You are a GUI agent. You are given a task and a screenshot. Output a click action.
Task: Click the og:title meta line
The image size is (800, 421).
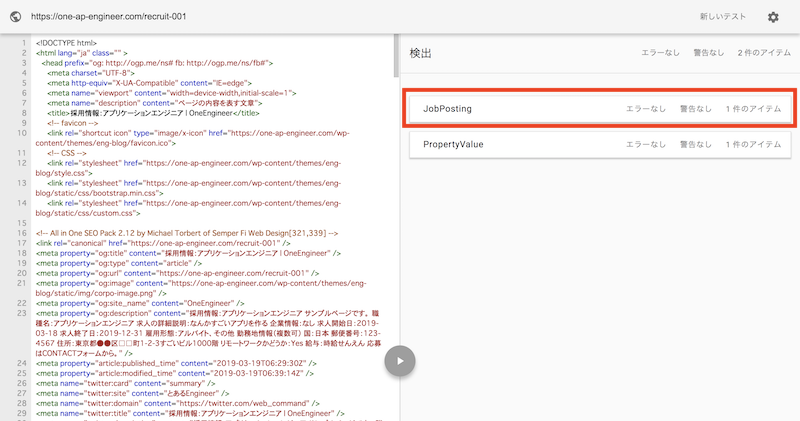click(188, 253)
